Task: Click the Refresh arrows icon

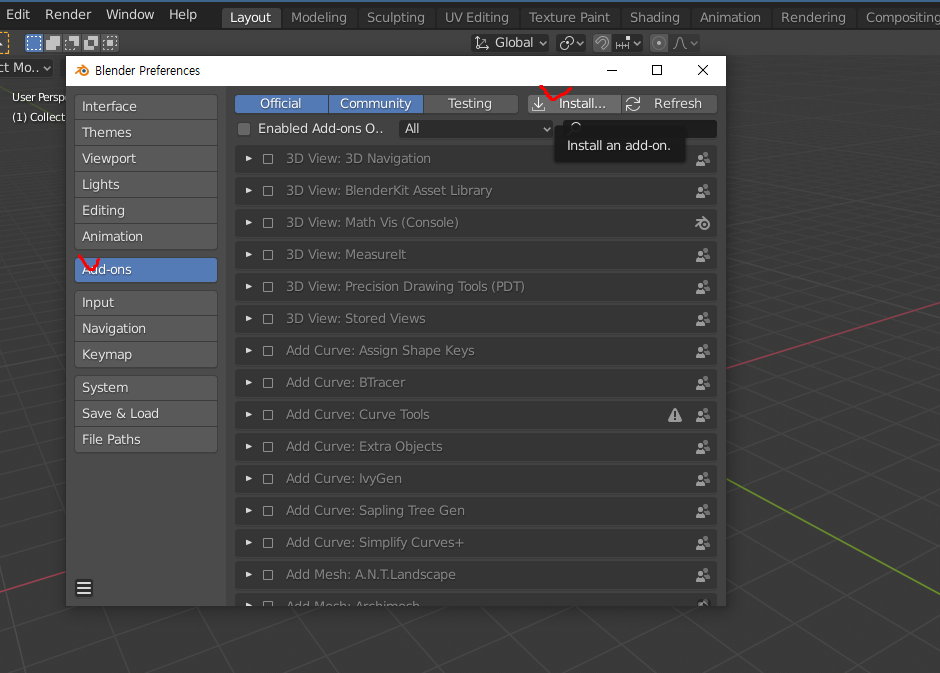Action: coord(633,104)
